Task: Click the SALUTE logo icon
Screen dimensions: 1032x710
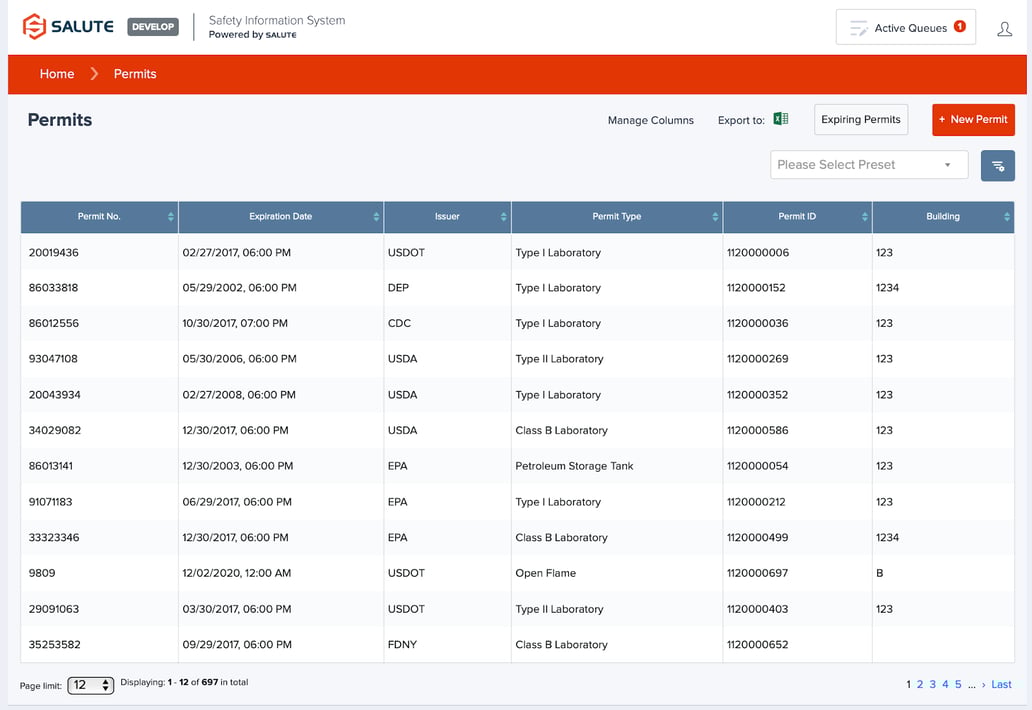Action: click(x=34, y=27)
